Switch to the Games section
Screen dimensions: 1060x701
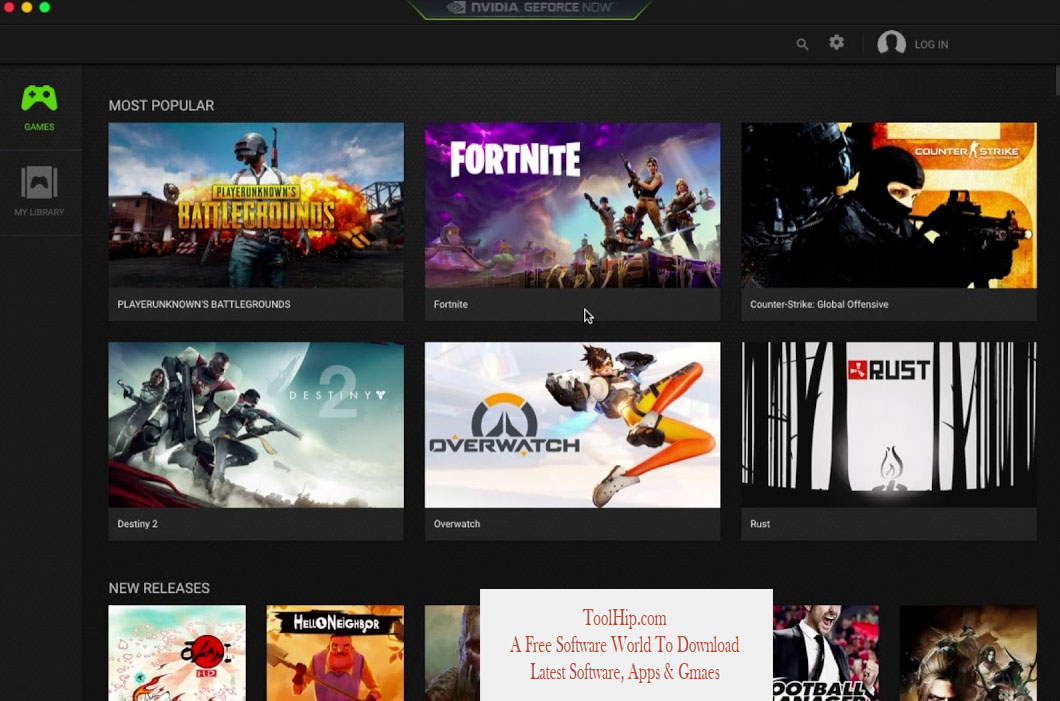click(39, 107)
